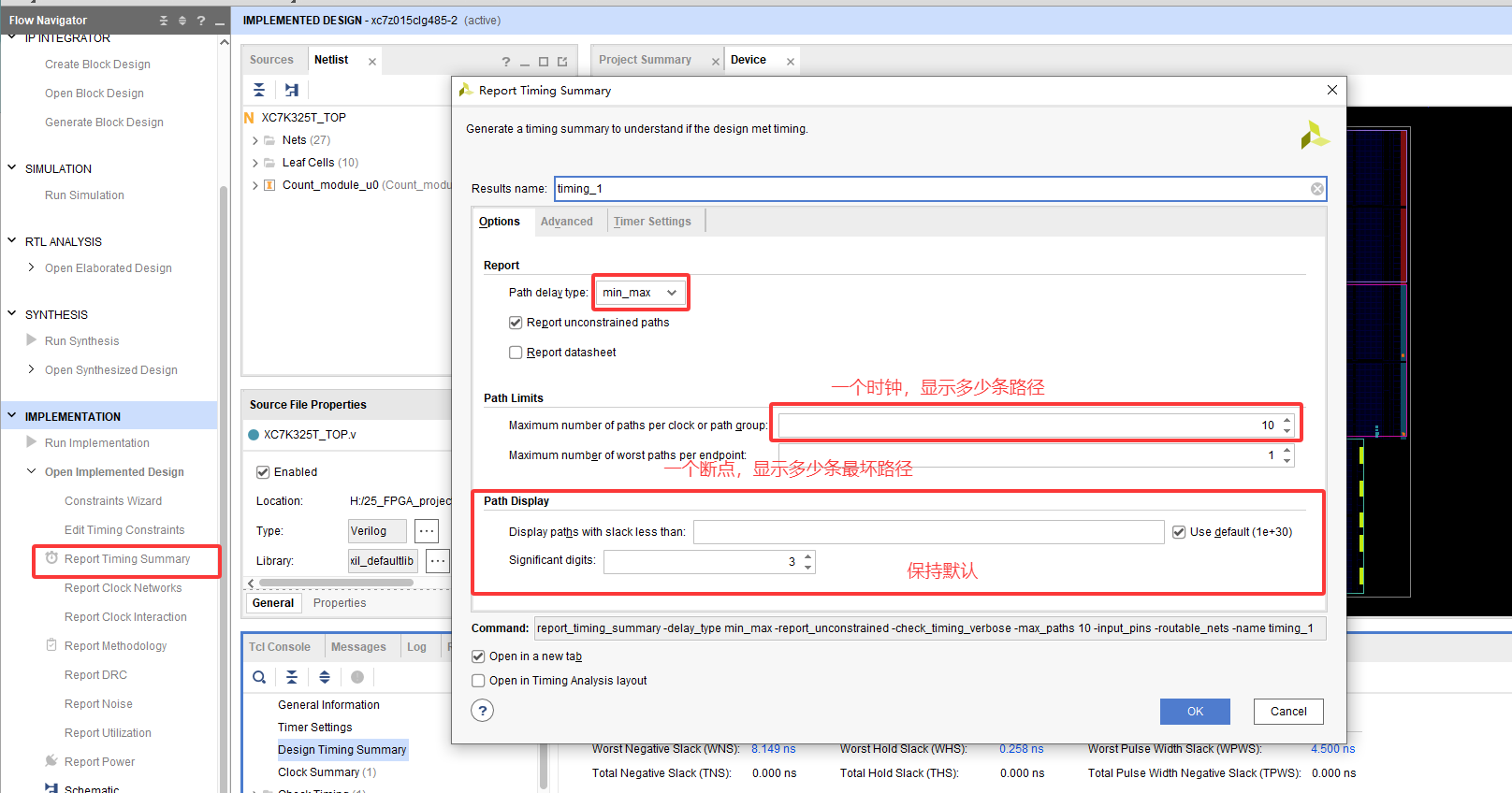Check Open in Timing Analysis layout
This screenshot has width=1512, height=793.
478,681
